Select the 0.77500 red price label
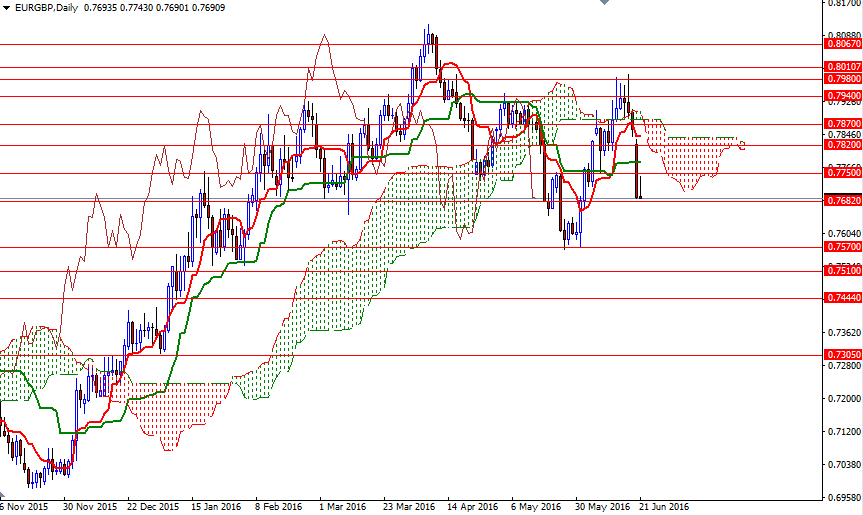Viewport: 863px width, 515px height. [x=843, y=173]
